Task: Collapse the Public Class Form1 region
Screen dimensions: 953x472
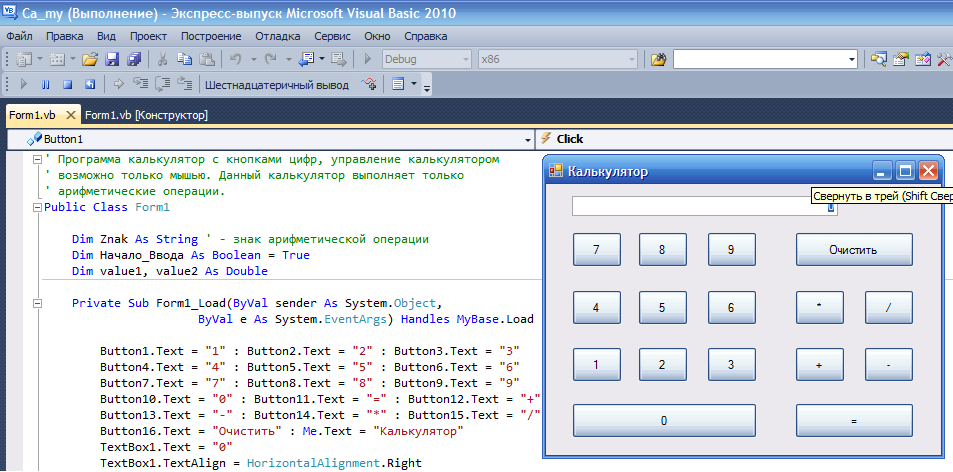Action: tap(37, 207)
